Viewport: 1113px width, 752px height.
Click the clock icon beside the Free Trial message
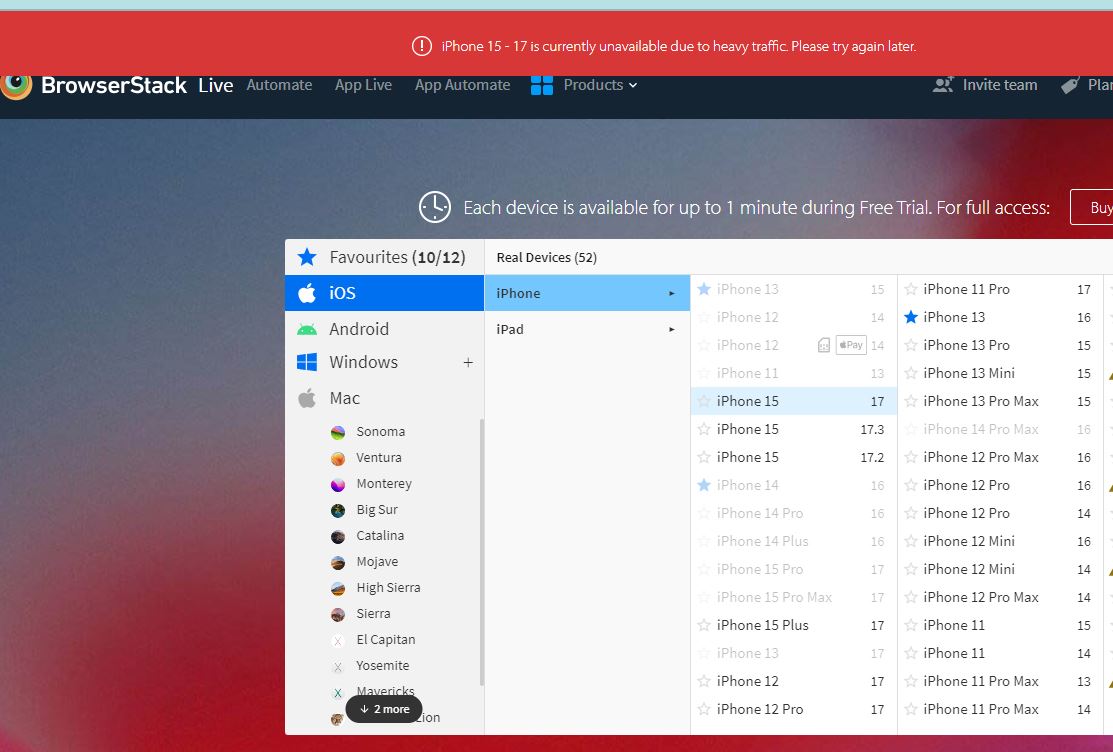coord(434,207)
